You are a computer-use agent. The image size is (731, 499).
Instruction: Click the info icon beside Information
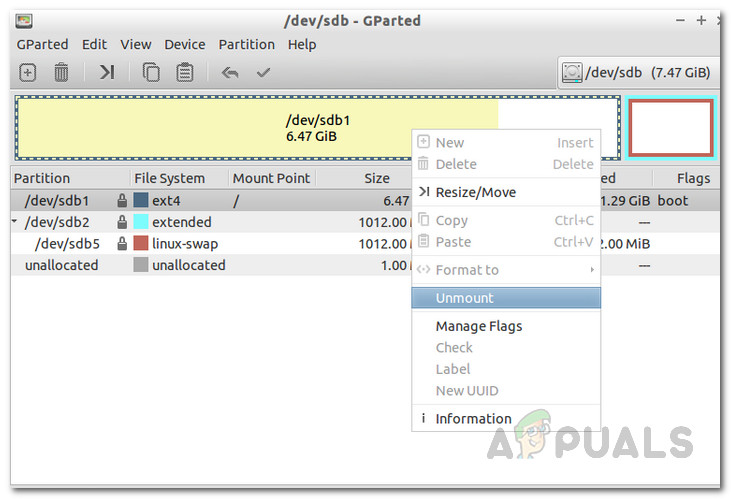tap(423, 418)
